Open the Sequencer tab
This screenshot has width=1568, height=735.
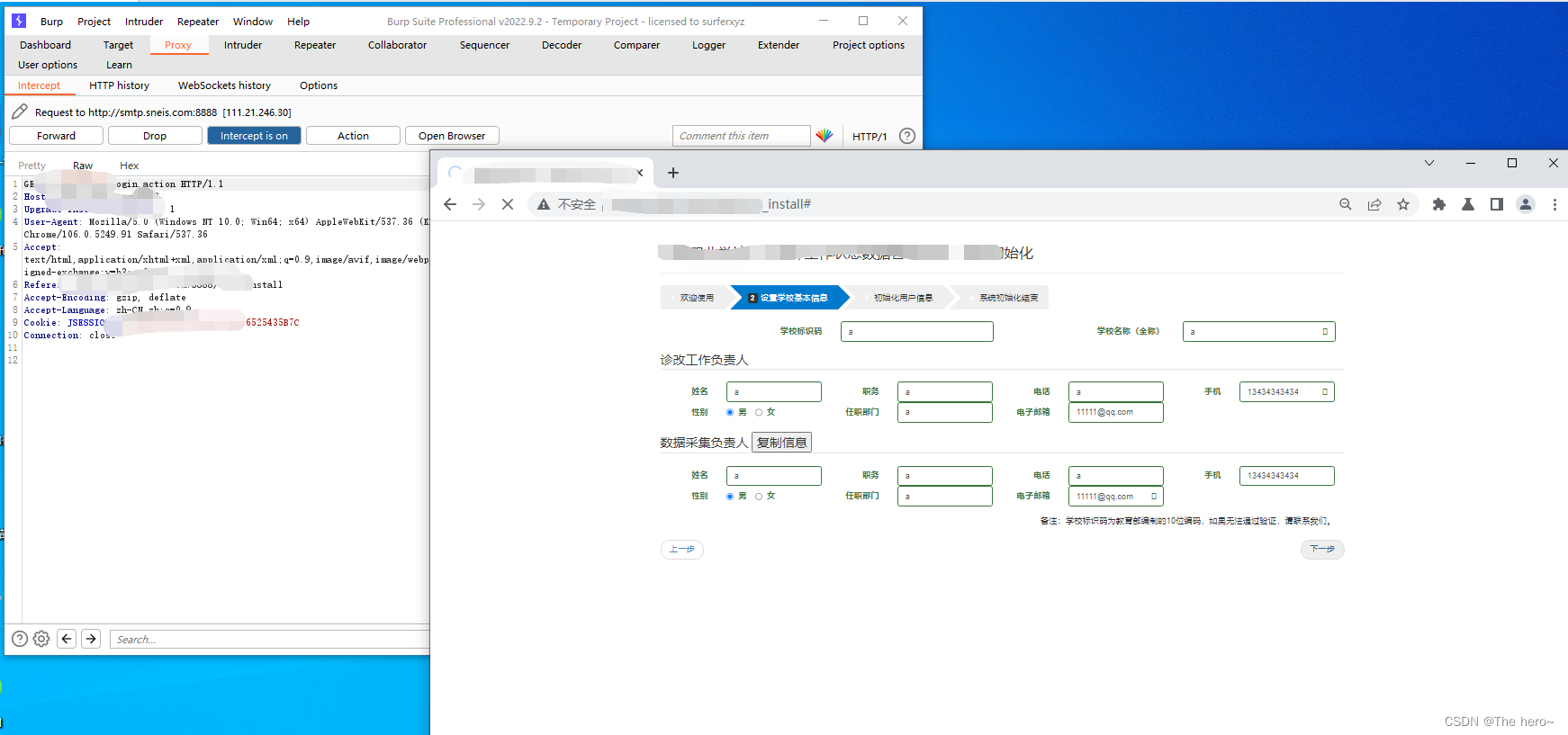484,45
